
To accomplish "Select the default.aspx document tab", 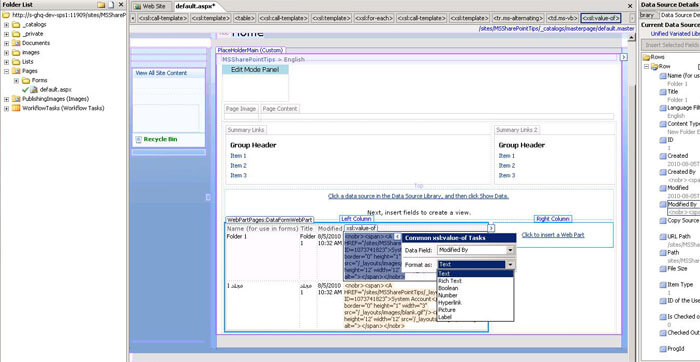I will pyautogui.click(x=195, y=6).
